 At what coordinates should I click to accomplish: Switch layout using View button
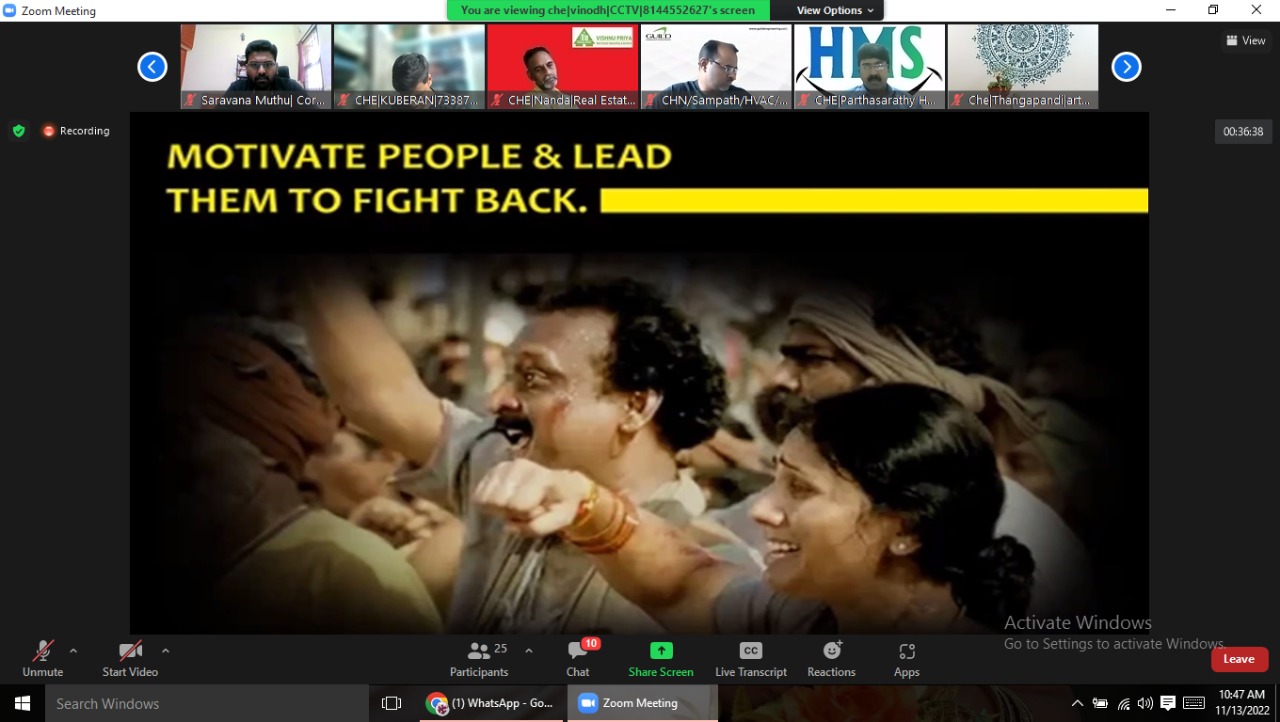point(1246,41)
